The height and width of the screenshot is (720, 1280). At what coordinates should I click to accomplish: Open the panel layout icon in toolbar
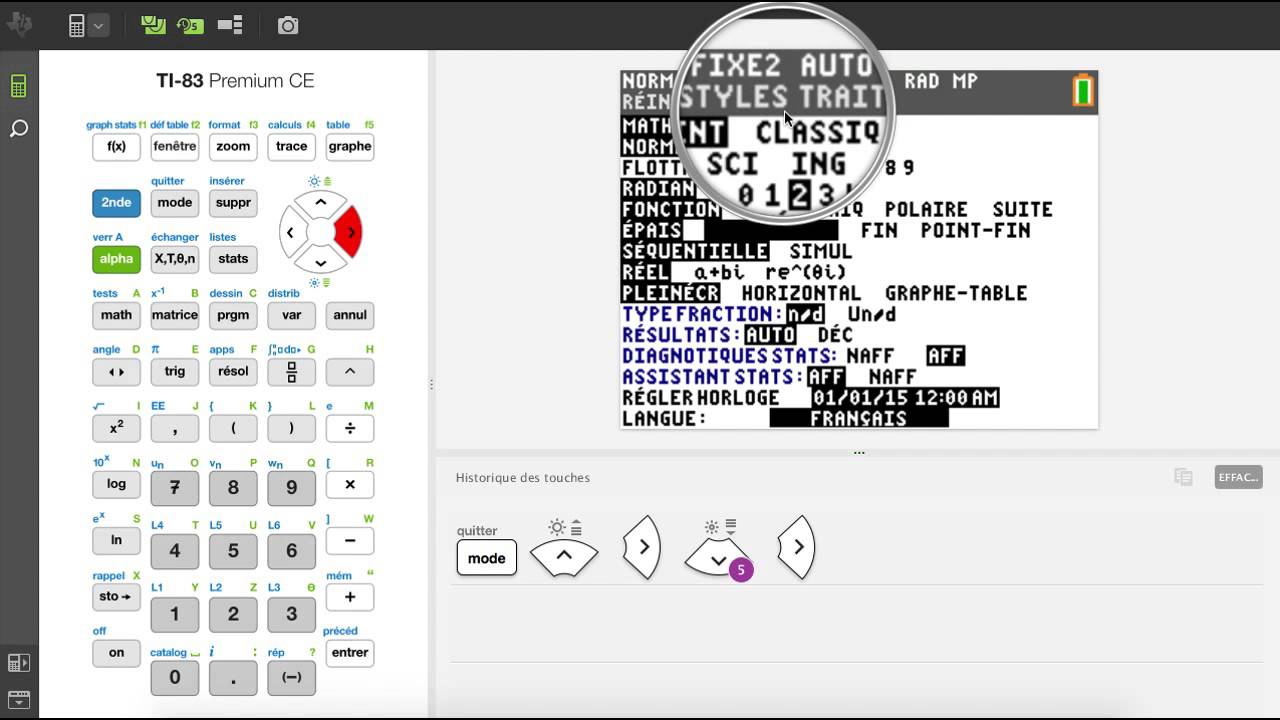230,25
